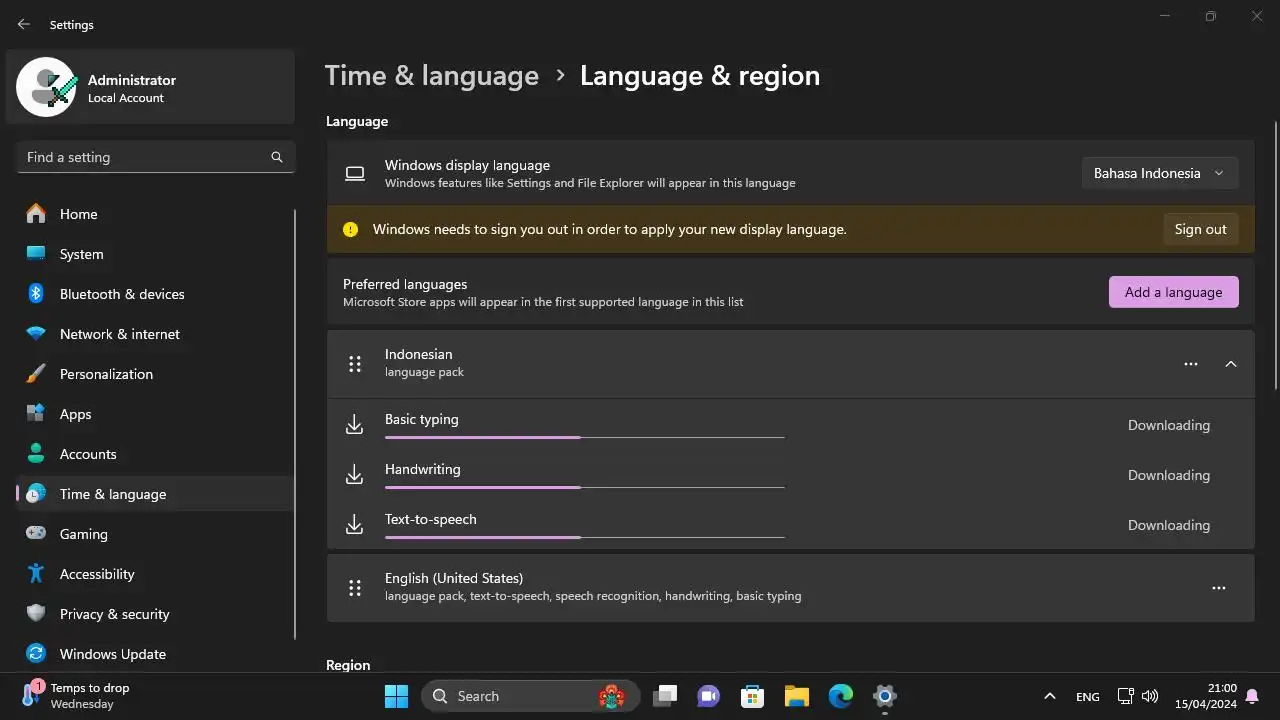This screenshot has width=1280, height=720.
Task: Click the Indonesian row drag handle
Action: coord(355,364)
